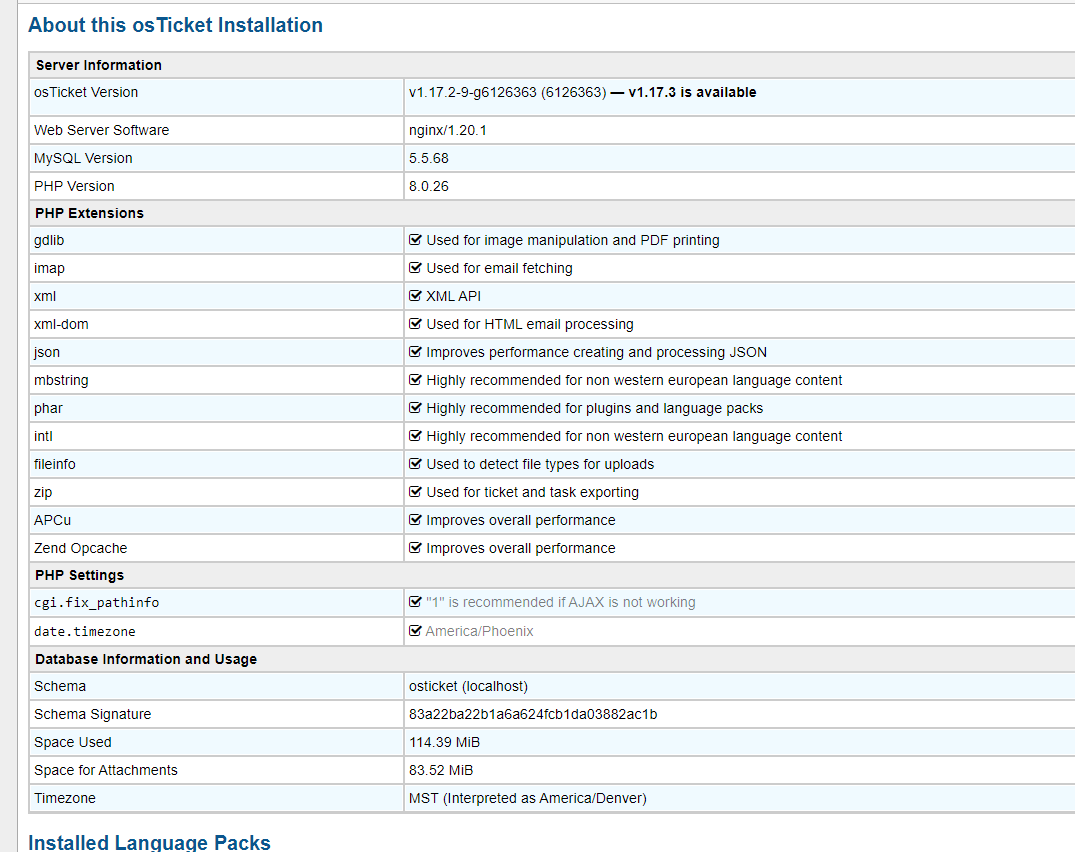The width and height of the screenshot is (1075, 852).
Task: Click the 'v1.17.3 is available' update notice
Action: pyautogui.click(x=691, y=92)
